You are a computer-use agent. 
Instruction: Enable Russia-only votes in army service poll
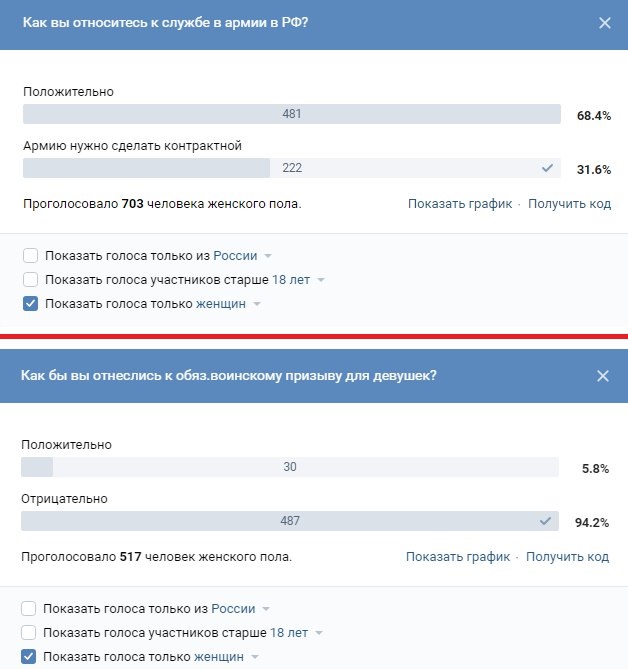tap(31, 256)
